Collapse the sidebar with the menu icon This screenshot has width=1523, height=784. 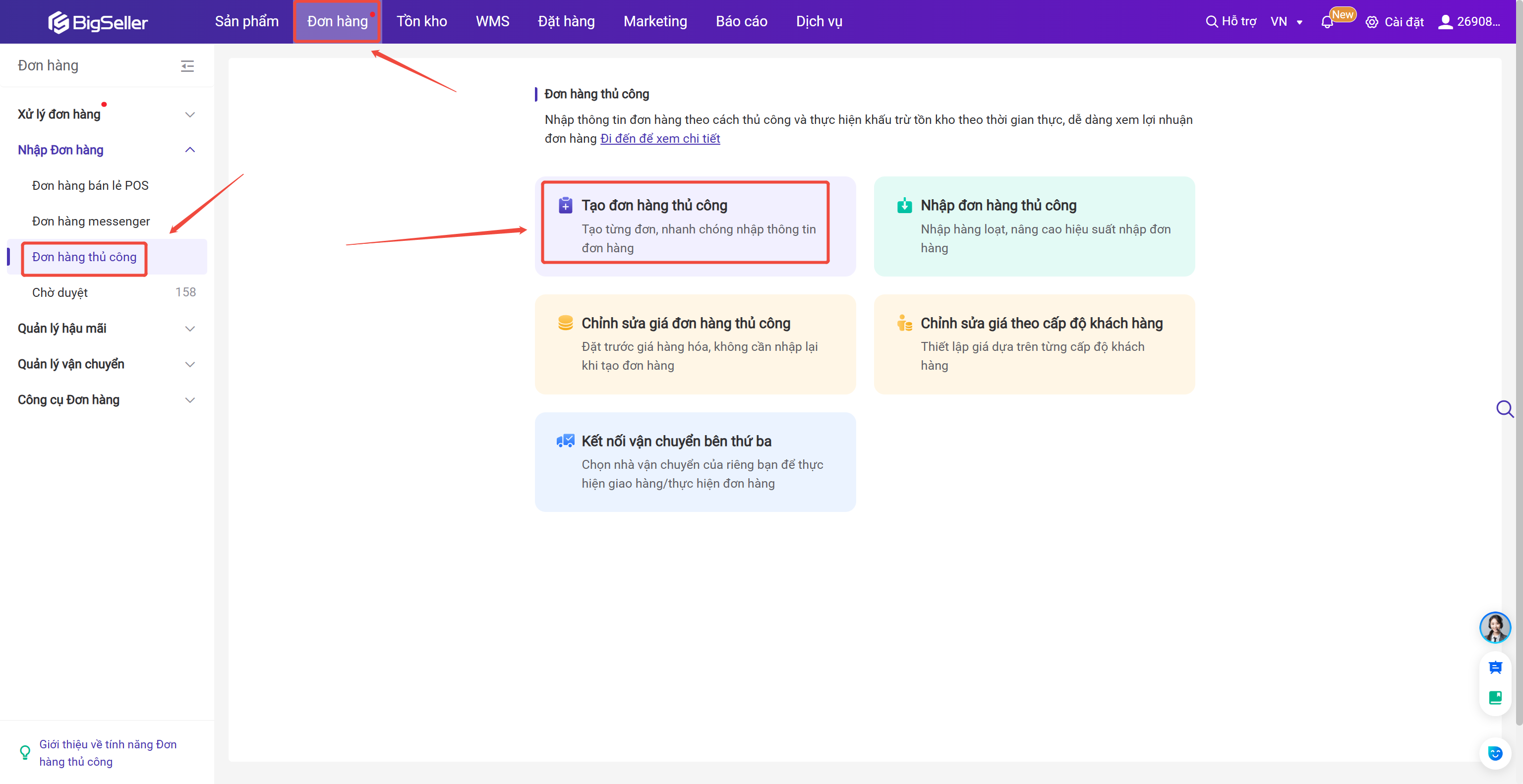(x=187, y=65)
